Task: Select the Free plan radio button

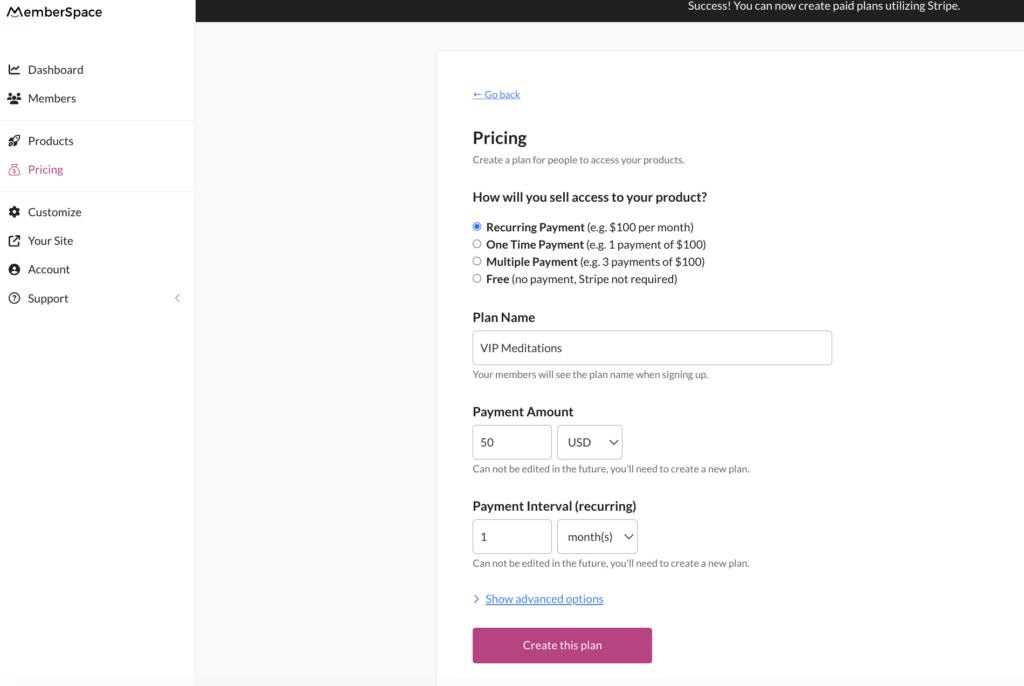Action: [x=477, y=279]
